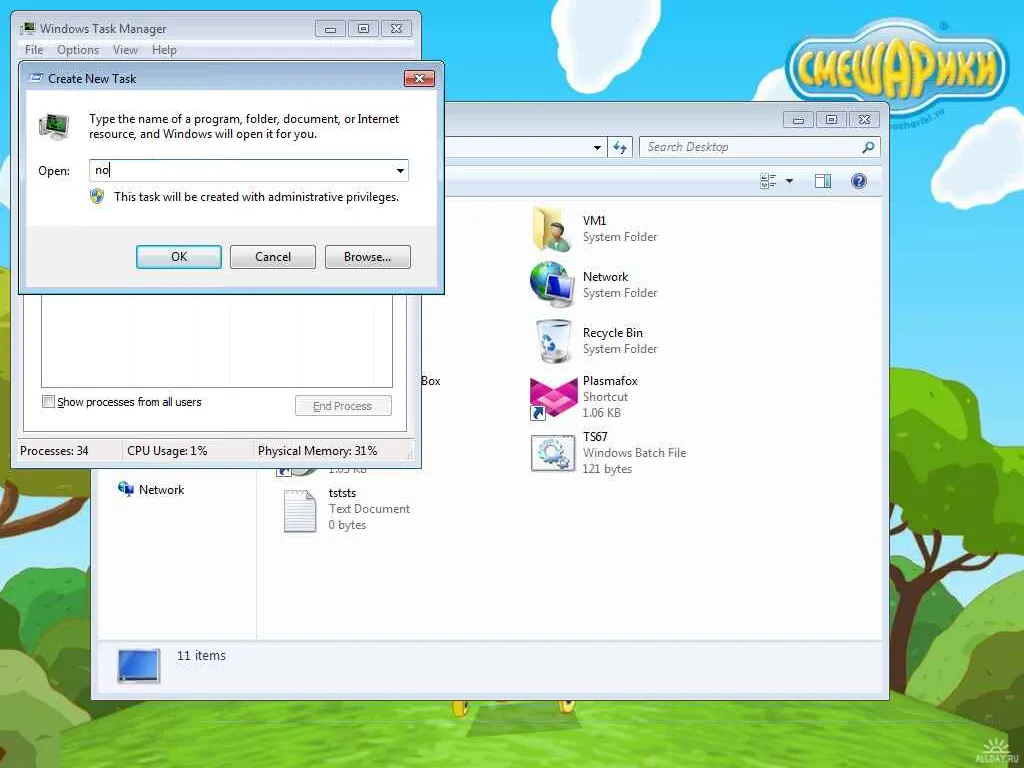
Task: Select the Plasmafox shortcut icon
Action: tap(553, 397)
